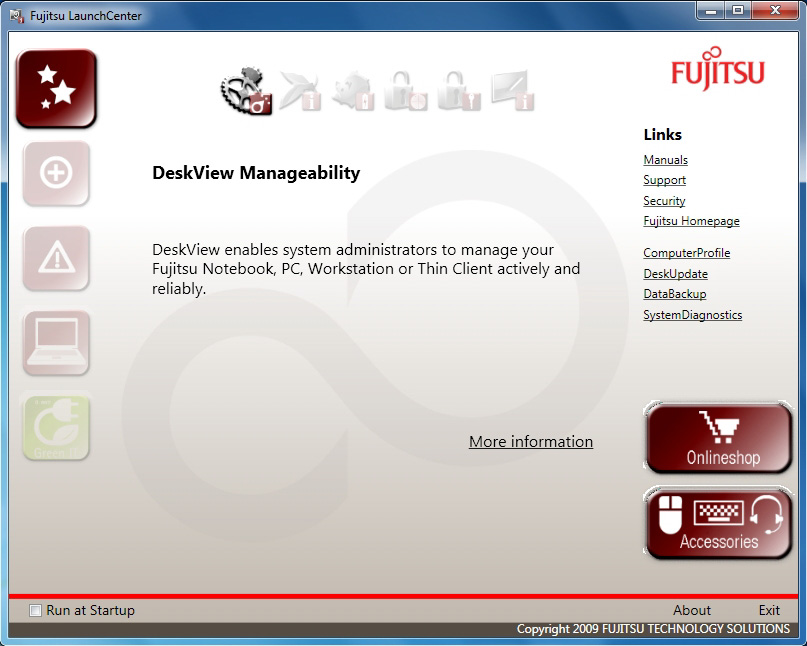Select the stars highlights sidebar icon
The image size is (807, 646).
56,88
